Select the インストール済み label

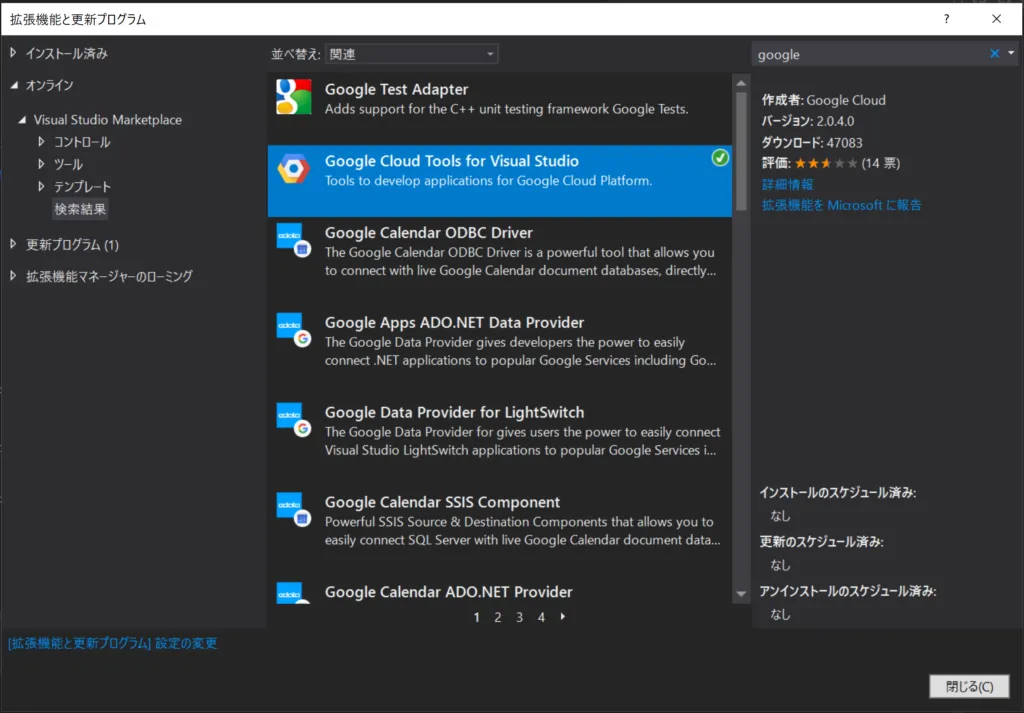click(67, 54)
